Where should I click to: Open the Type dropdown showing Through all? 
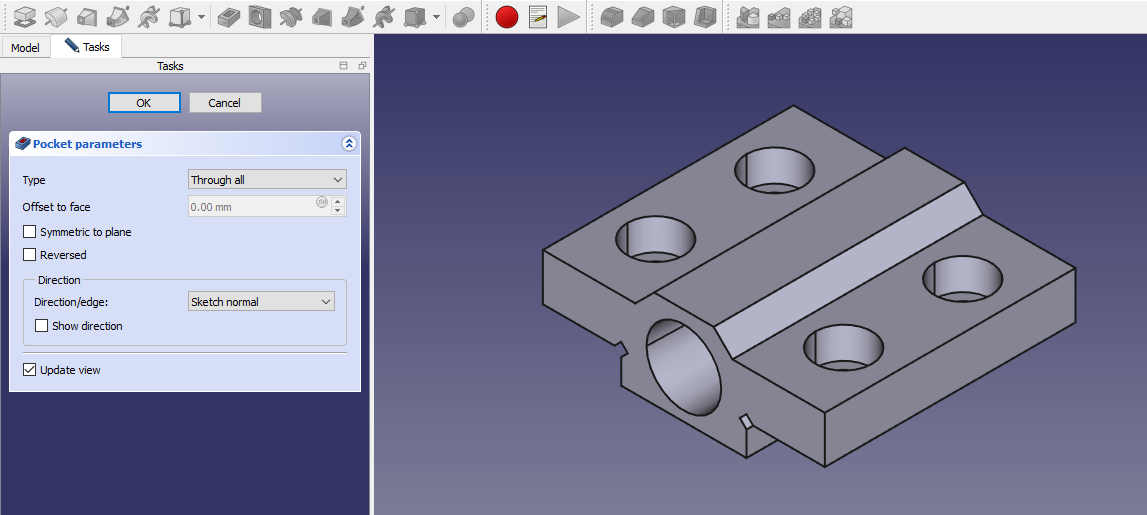point(267,180)
